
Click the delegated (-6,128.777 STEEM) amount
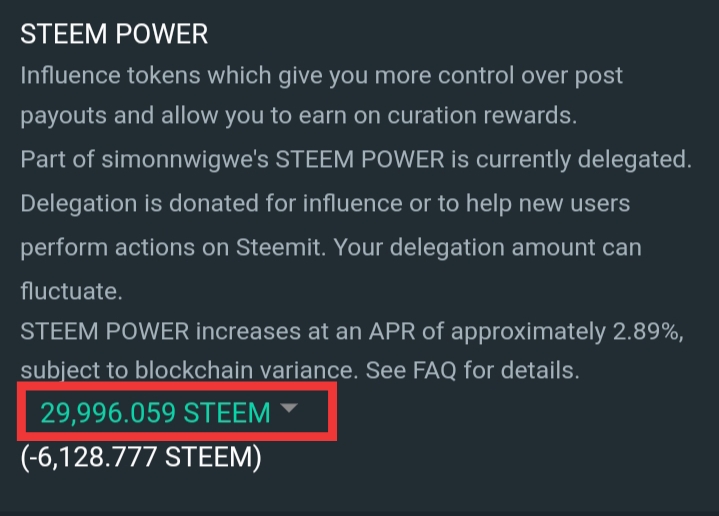140,458
